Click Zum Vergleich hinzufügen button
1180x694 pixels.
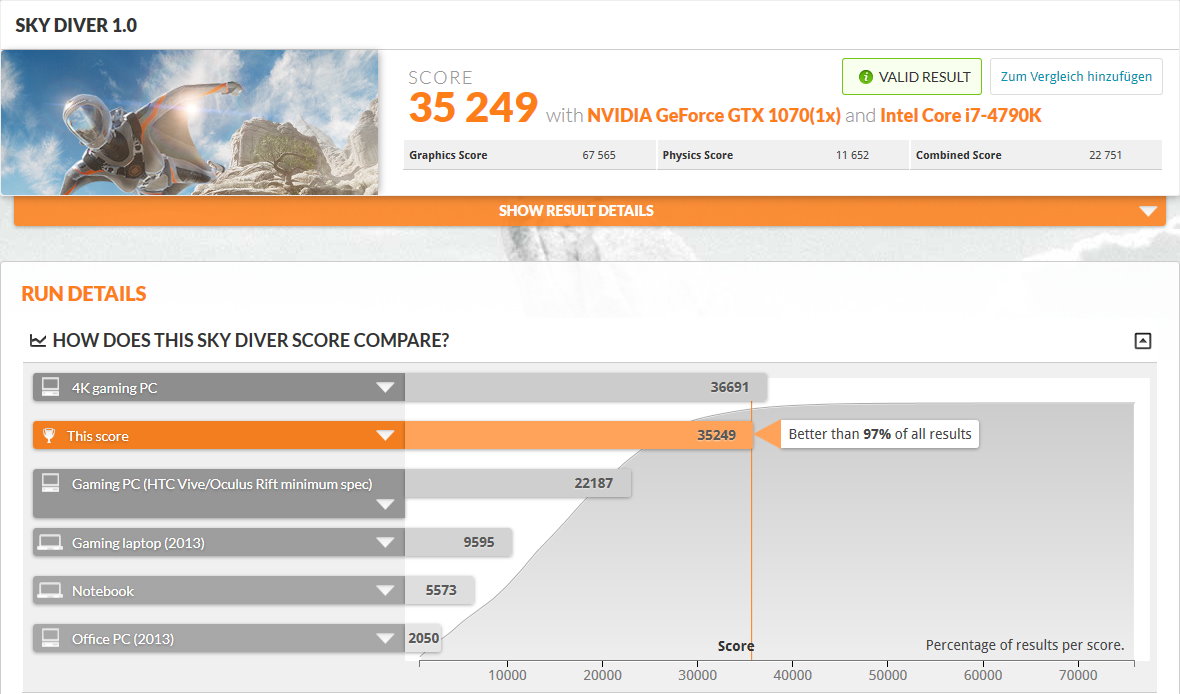pyautogui.click(x=1076, y=77)
